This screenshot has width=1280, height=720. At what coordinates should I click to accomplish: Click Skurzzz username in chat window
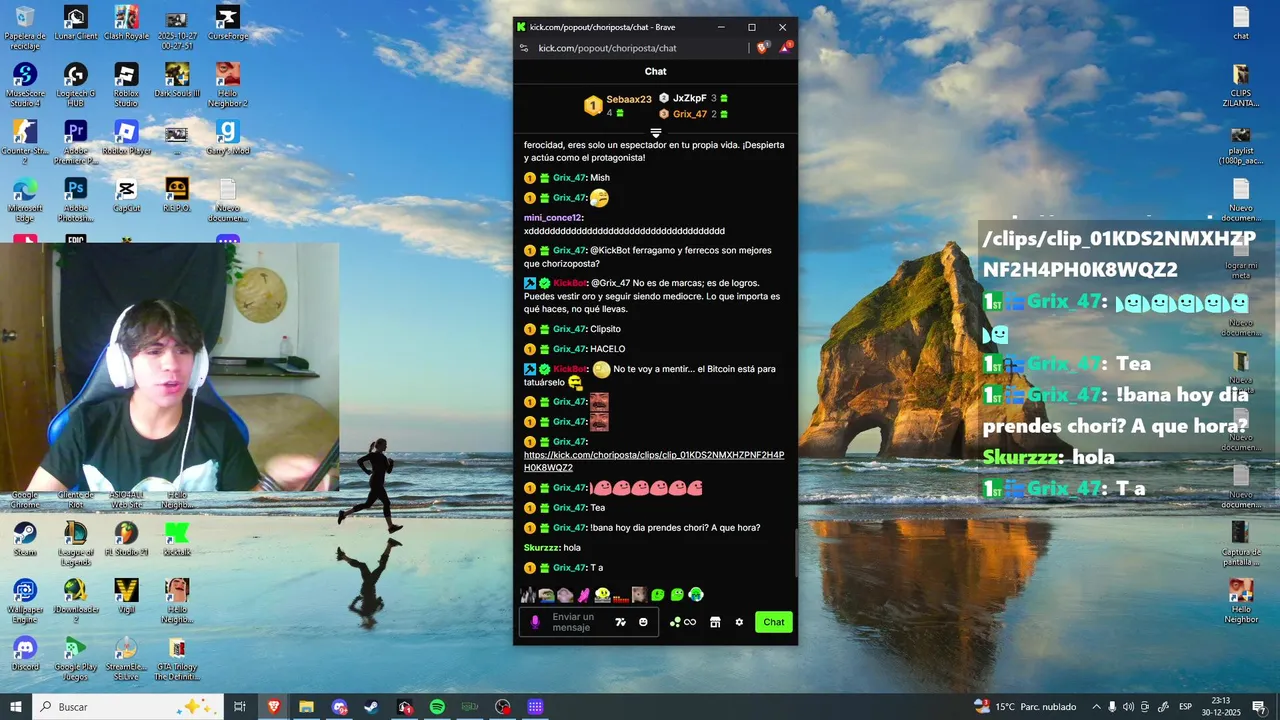(x=542, y=548)
